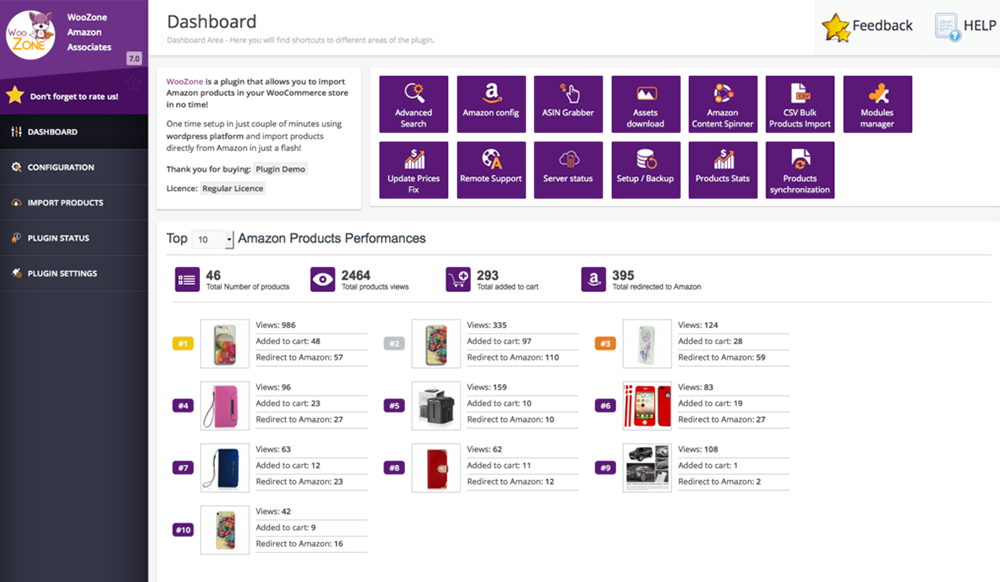Click the Total redirected to Amazon icon
Screen dimensions: 1000x582
[x=593, y=279]
